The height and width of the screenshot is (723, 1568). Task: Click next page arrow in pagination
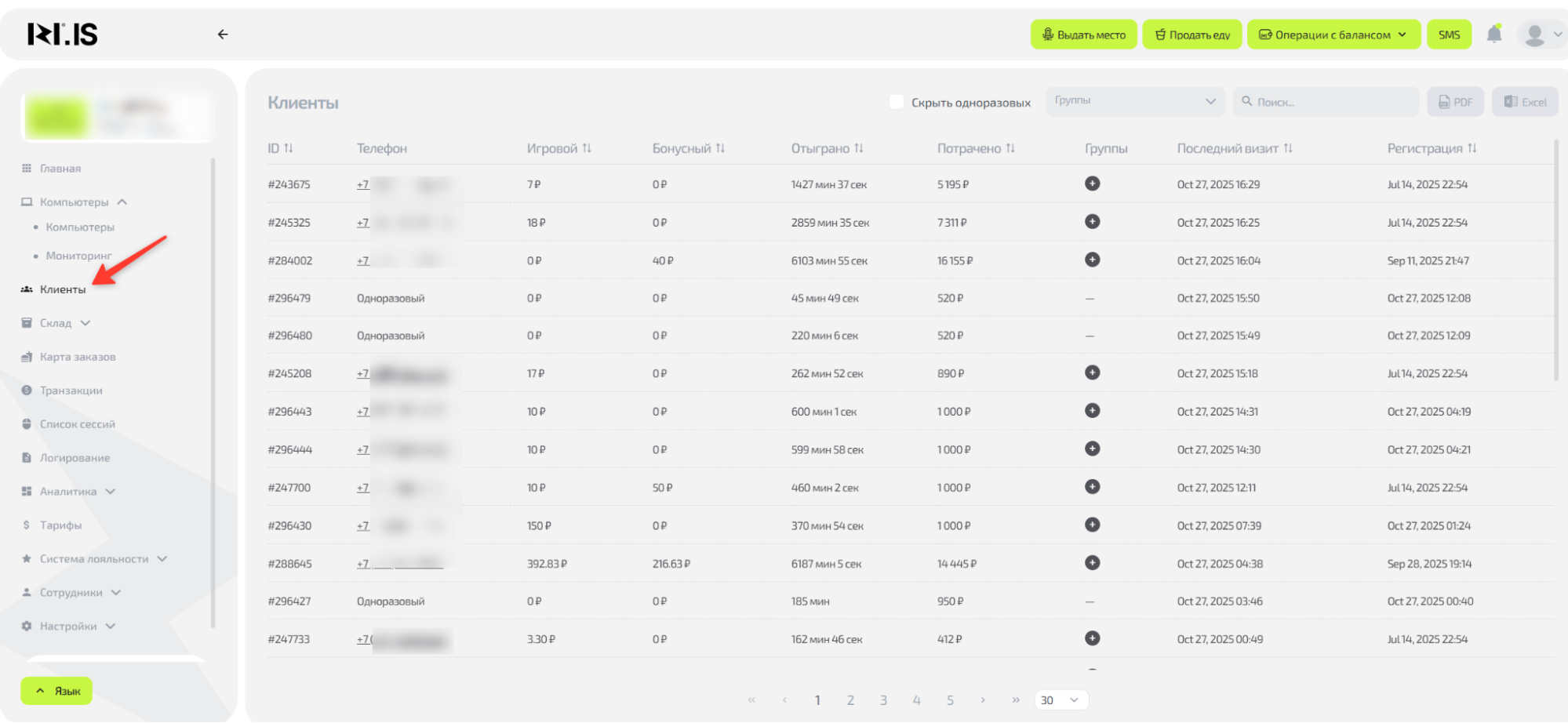983,699
